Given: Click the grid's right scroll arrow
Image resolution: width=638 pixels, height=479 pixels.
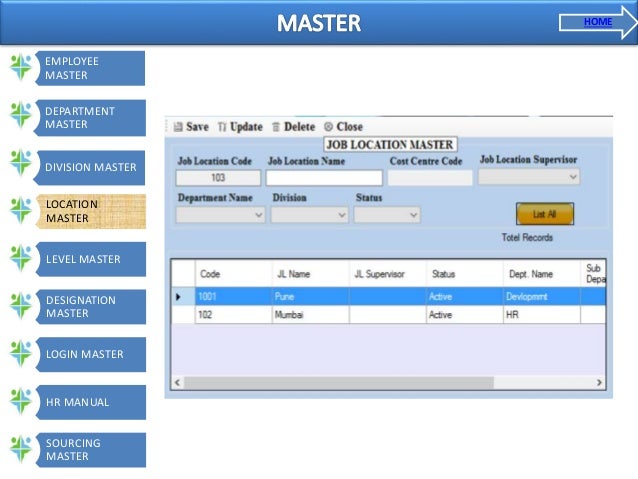Looking at the screenshot, I should point(599,383).
